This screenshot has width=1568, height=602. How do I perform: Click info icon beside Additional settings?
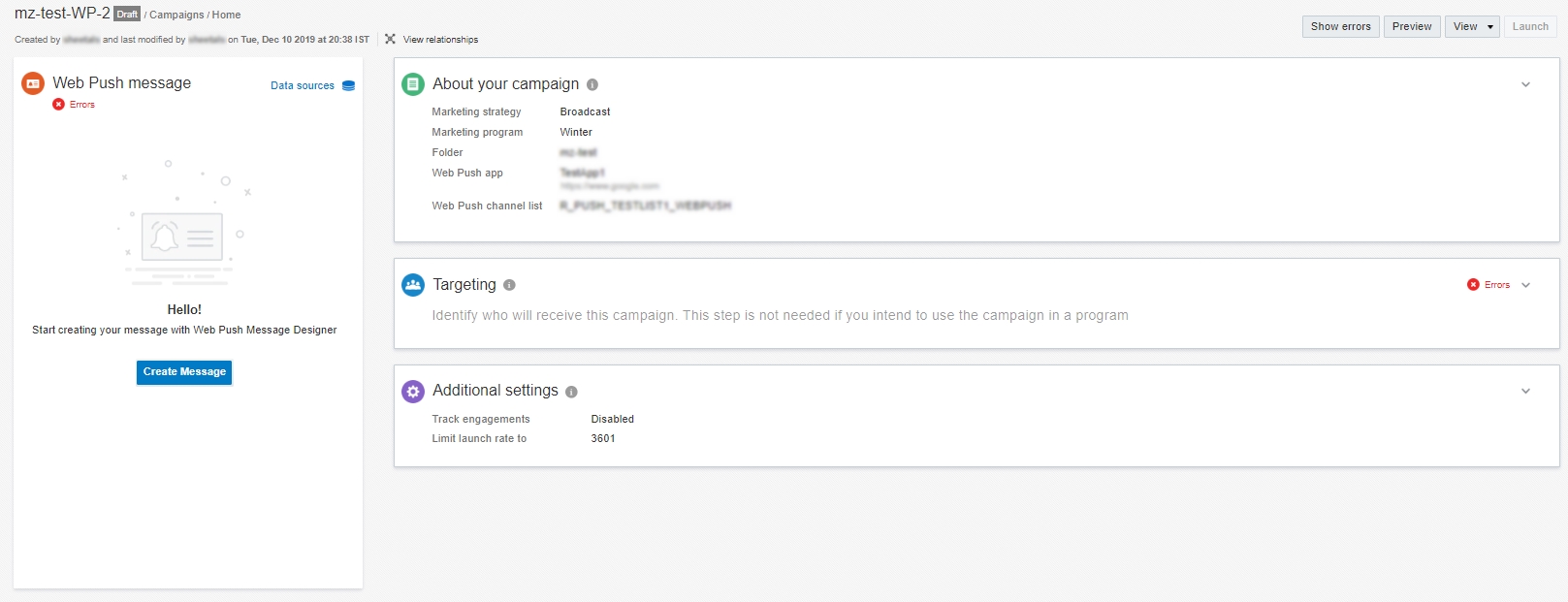571,392
